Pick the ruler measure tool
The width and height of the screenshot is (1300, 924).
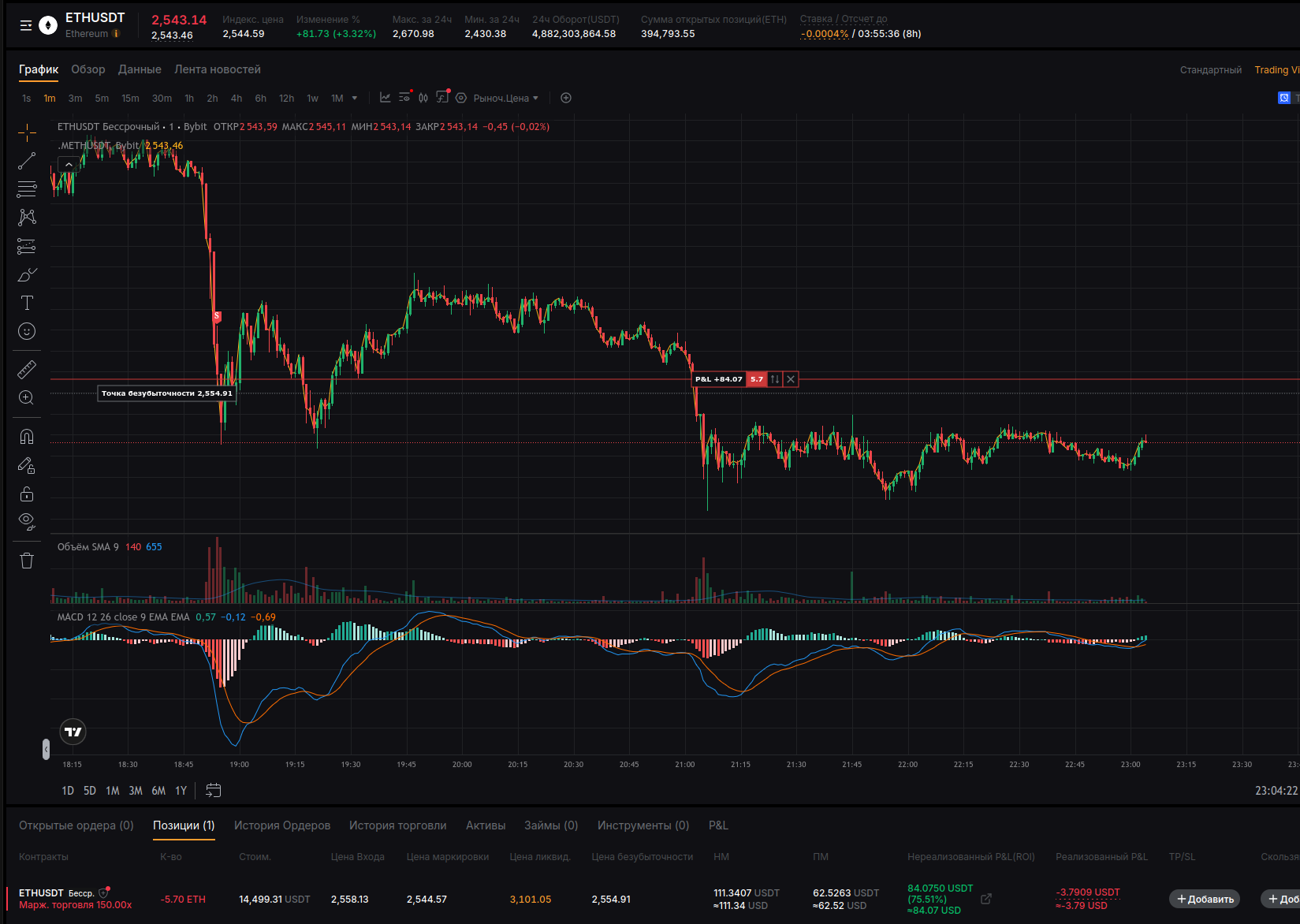point(27,369)
